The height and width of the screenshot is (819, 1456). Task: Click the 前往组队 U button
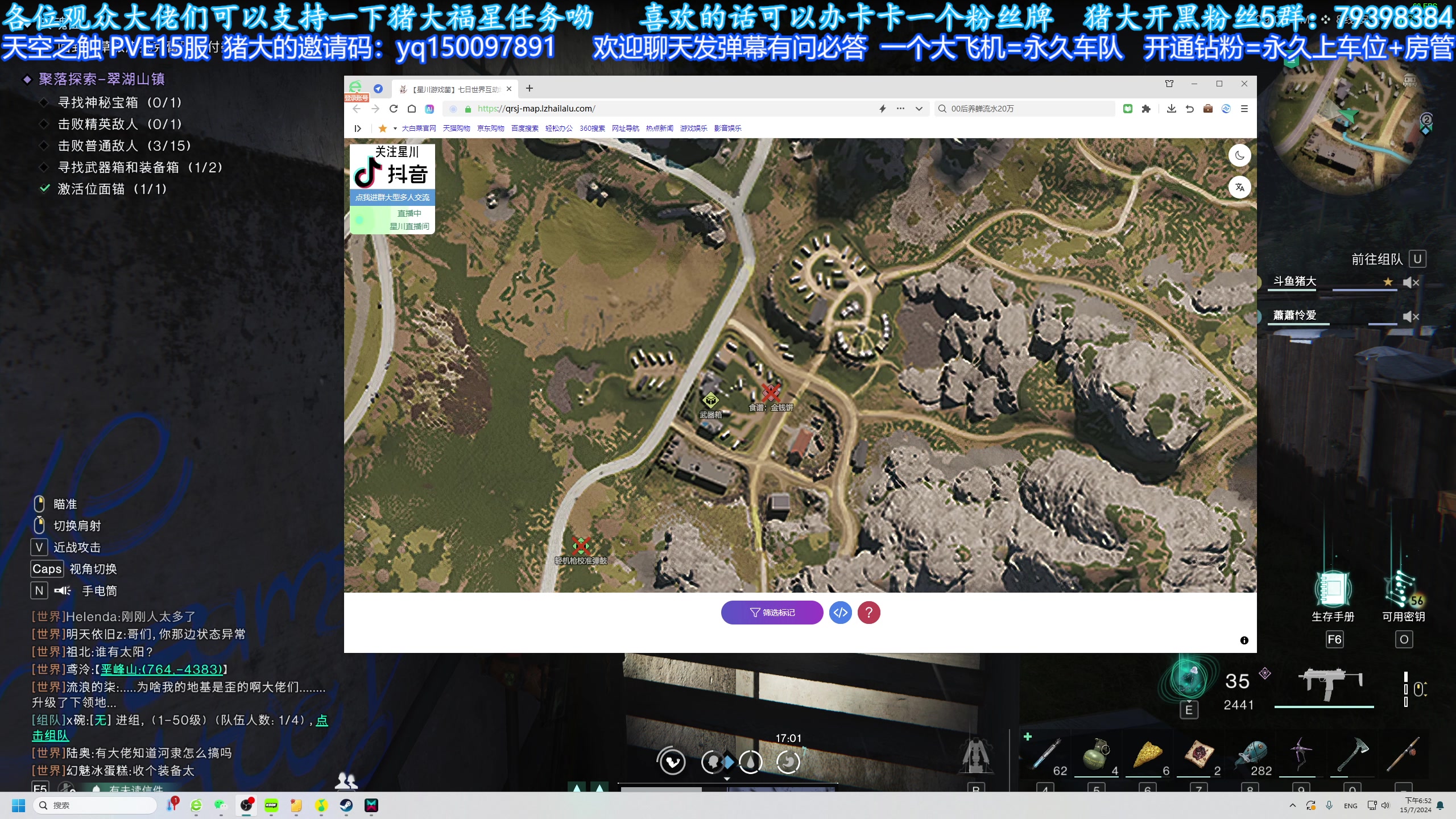point(1388,259)
